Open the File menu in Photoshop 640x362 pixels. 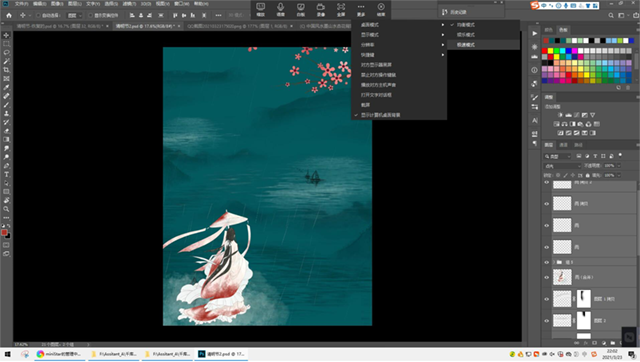[x=21, y=4]
